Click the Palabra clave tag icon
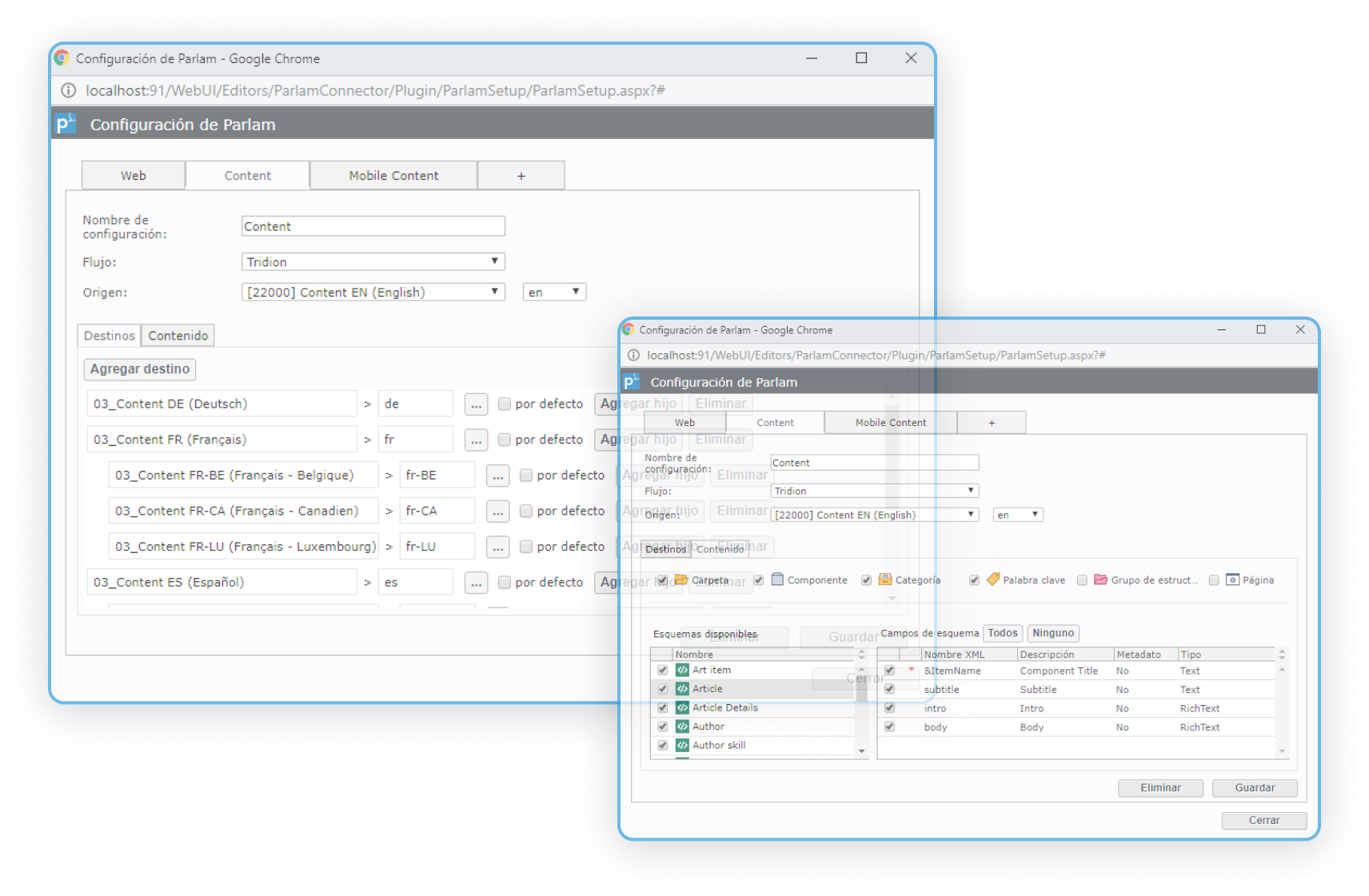This screenshot has height=896, width=1369. pyautogui.click(x=993, y=579)
